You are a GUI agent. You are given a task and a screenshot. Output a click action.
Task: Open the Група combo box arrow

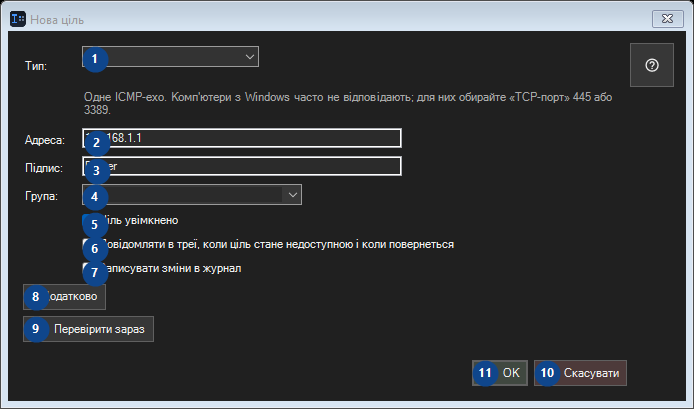click(x=292, y=195)
